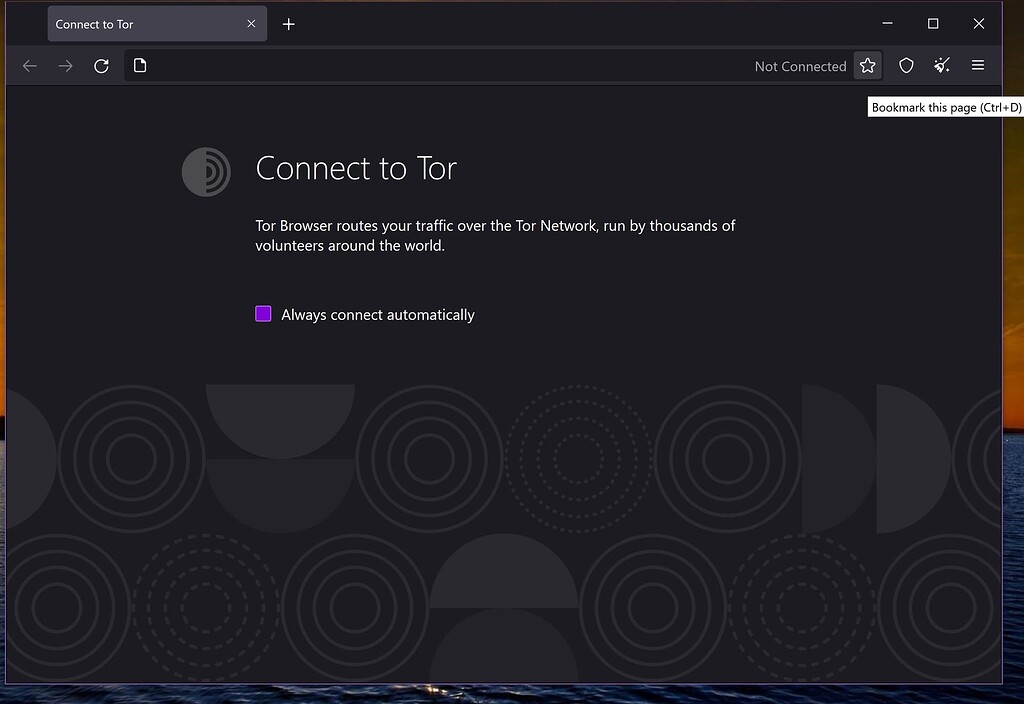Click the Bookmark this page tooltip
The image size is (1024, 704).
tap(946, 107)
